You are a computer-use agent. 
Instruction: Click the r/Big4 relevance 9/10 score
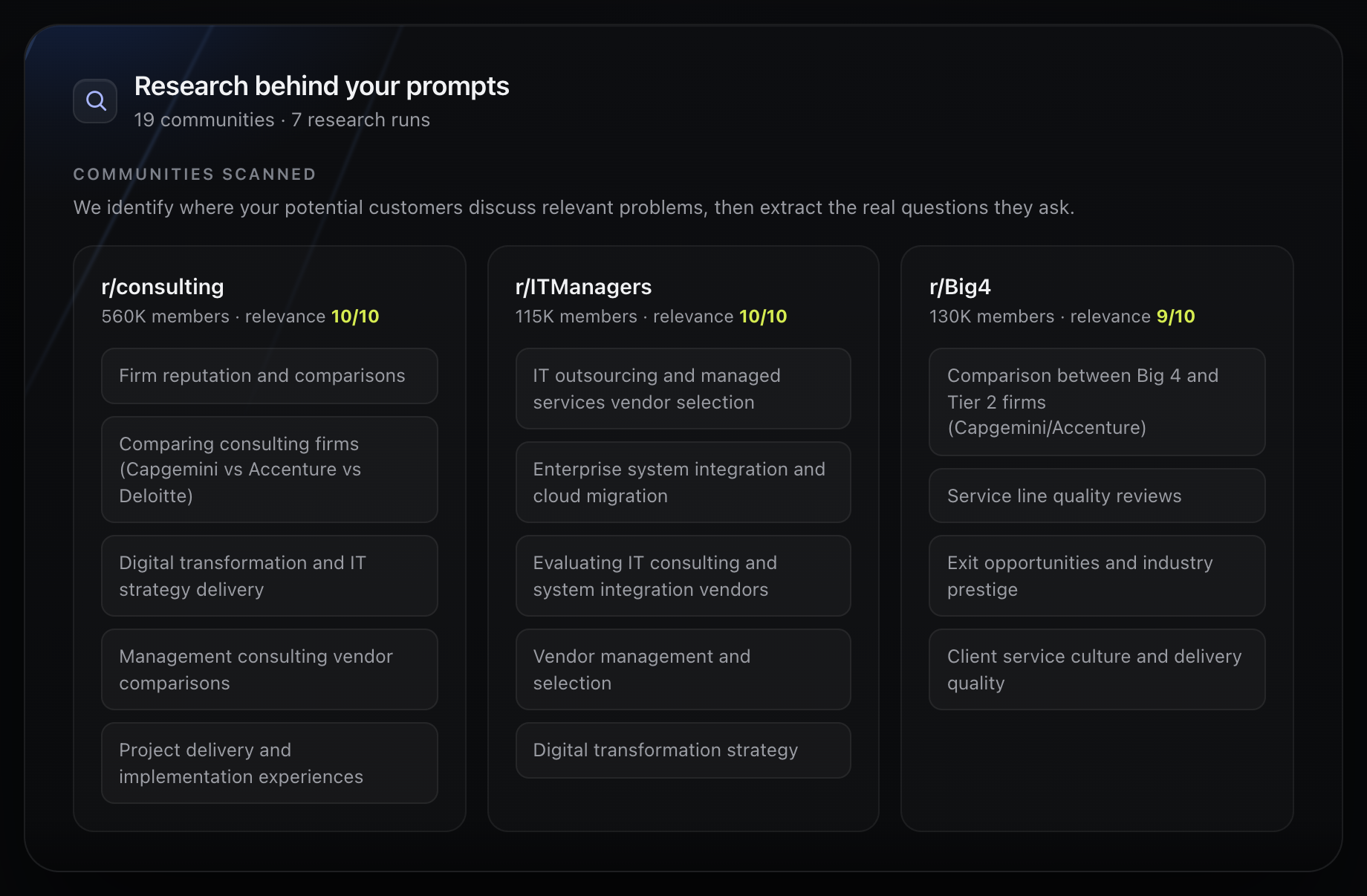[1175, 316]
